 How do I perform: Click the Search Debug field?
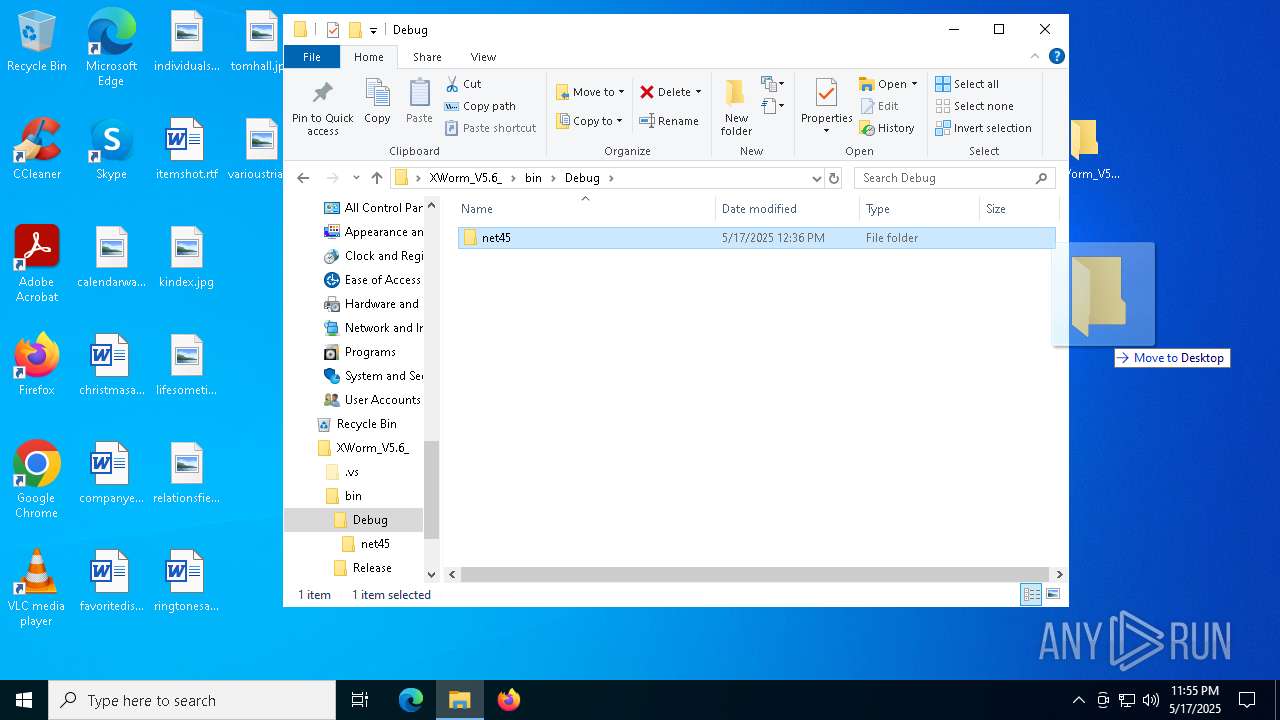coord(954,178)
